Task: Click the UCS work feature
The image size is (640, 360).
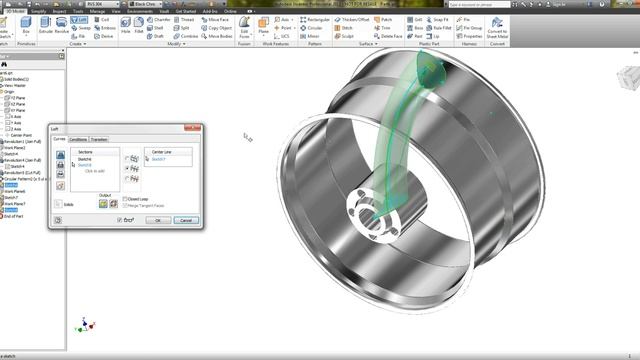Action: click(x=282, y=36)
